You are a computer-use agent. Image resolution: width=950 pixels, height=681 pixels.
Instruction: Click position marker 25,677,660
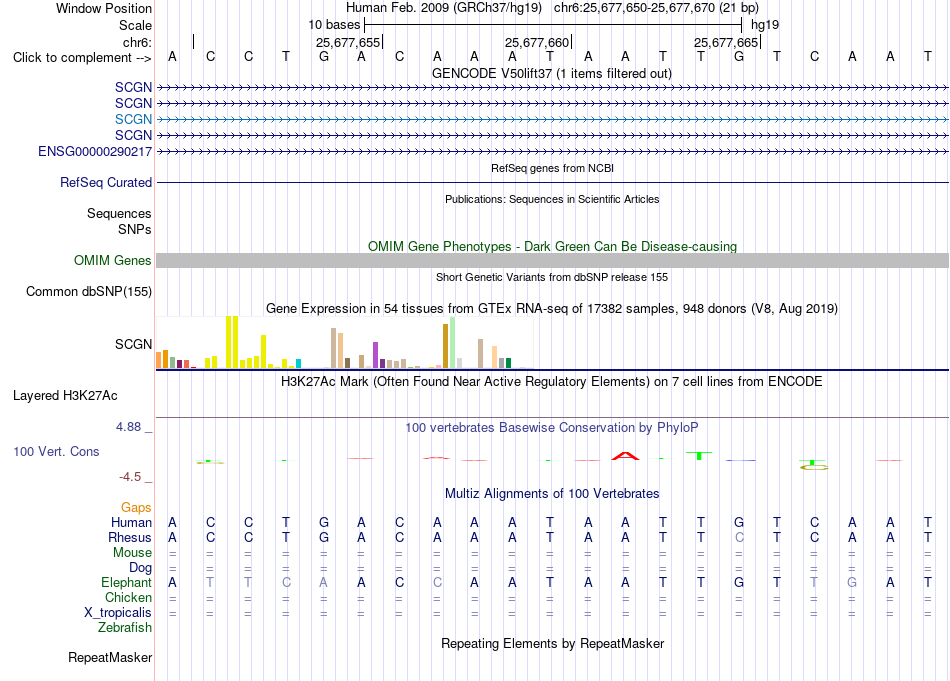click(537, 42)
